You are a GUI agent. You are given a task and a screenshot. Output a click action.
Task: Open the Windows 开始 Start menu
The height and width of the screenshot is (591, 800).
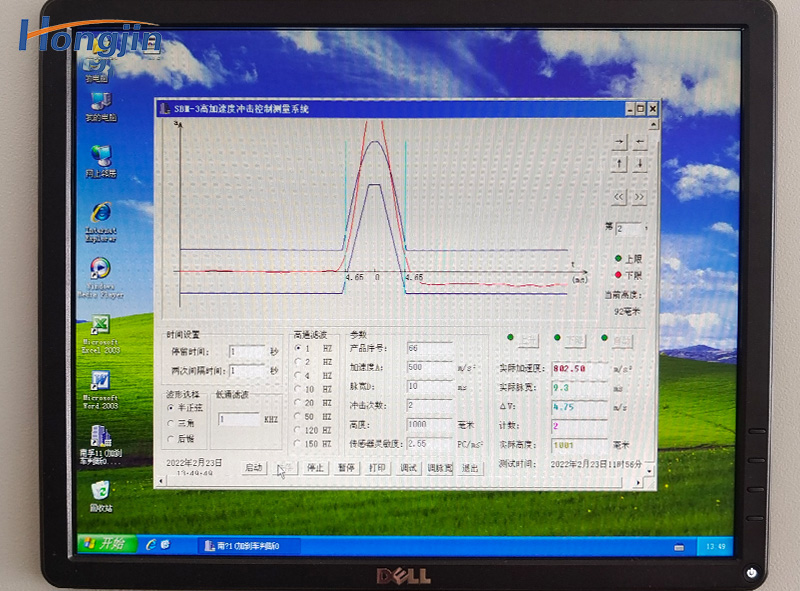pos(104,544)
